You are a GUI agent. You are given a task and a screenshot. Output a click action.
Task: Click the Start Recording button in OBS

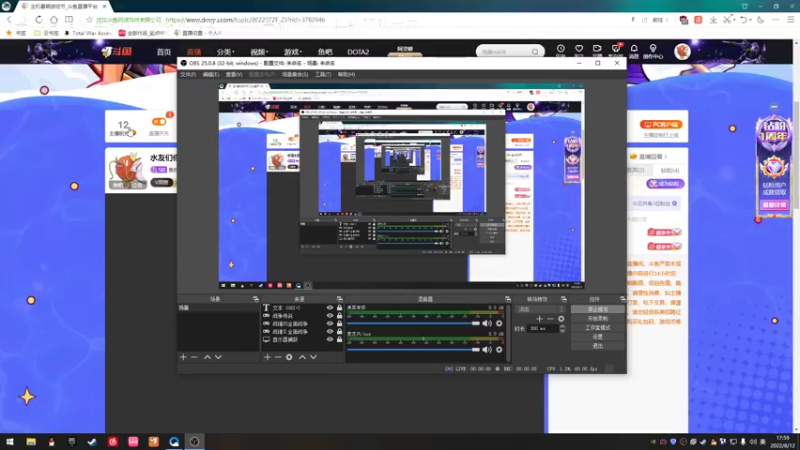click(x=597, y=318)
